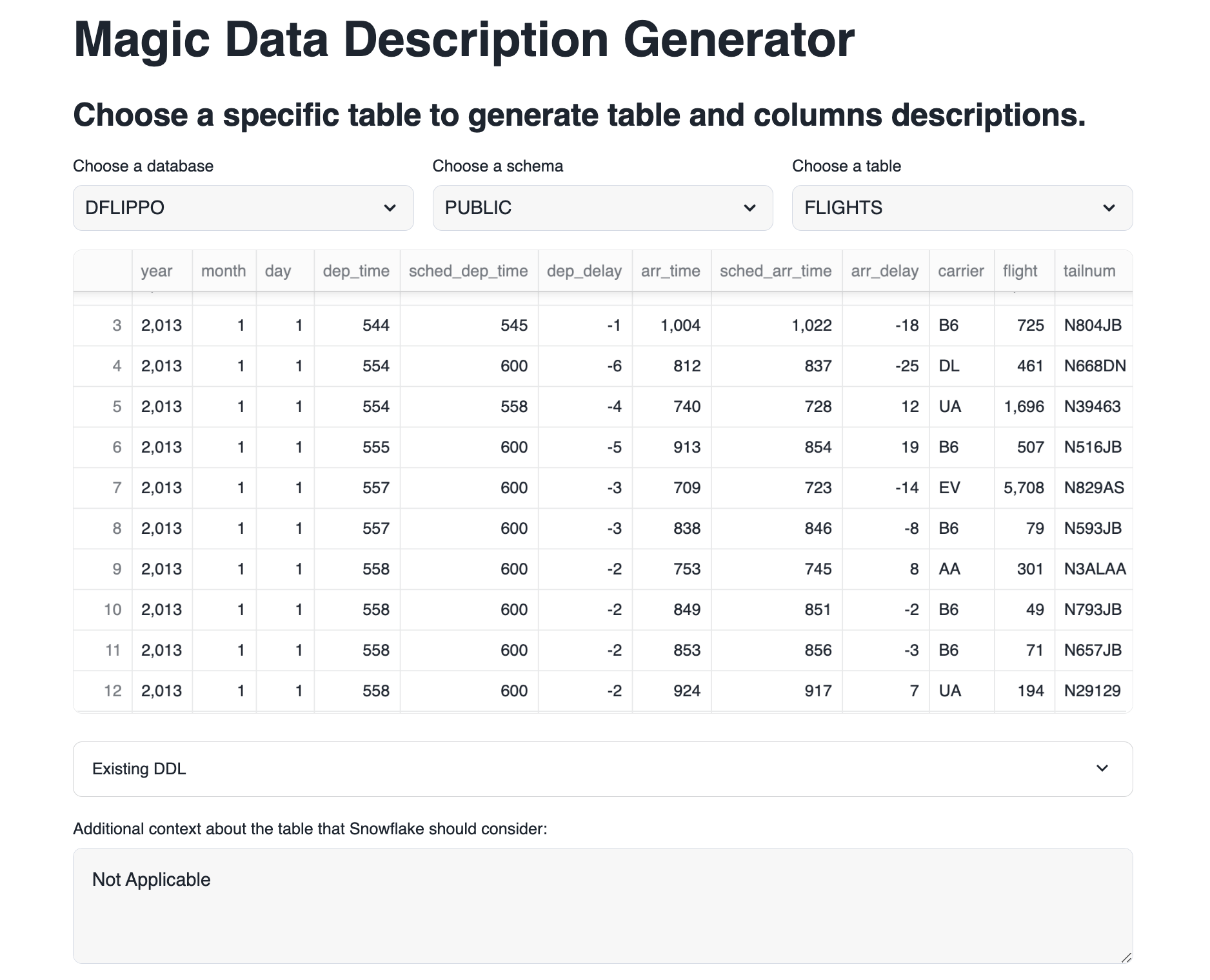Sort by the month column header
Viewport: 1210px width, 980px height.
[223, 271]
